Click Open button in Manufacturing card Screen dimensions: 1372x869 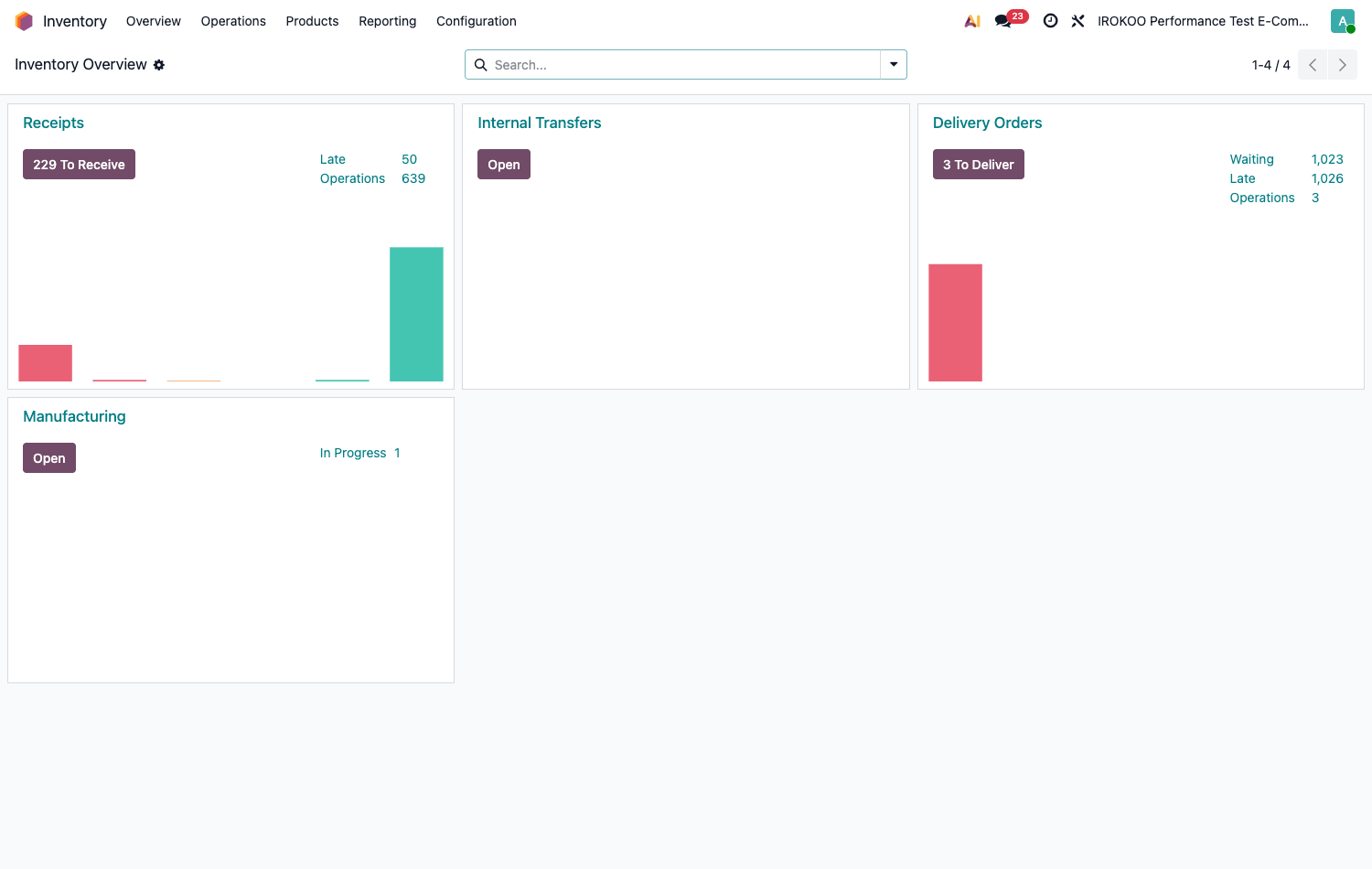click(49, 458)
